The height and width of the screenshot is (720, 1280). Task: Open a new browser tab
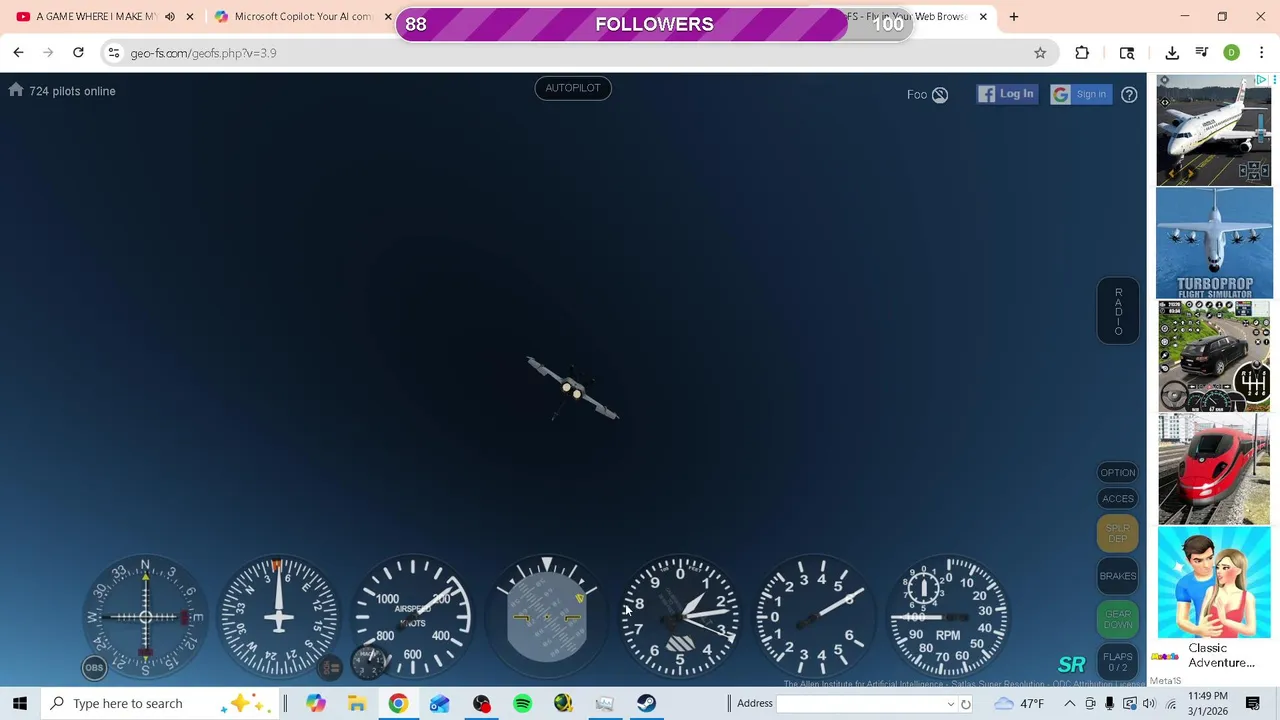point(1014,17)
